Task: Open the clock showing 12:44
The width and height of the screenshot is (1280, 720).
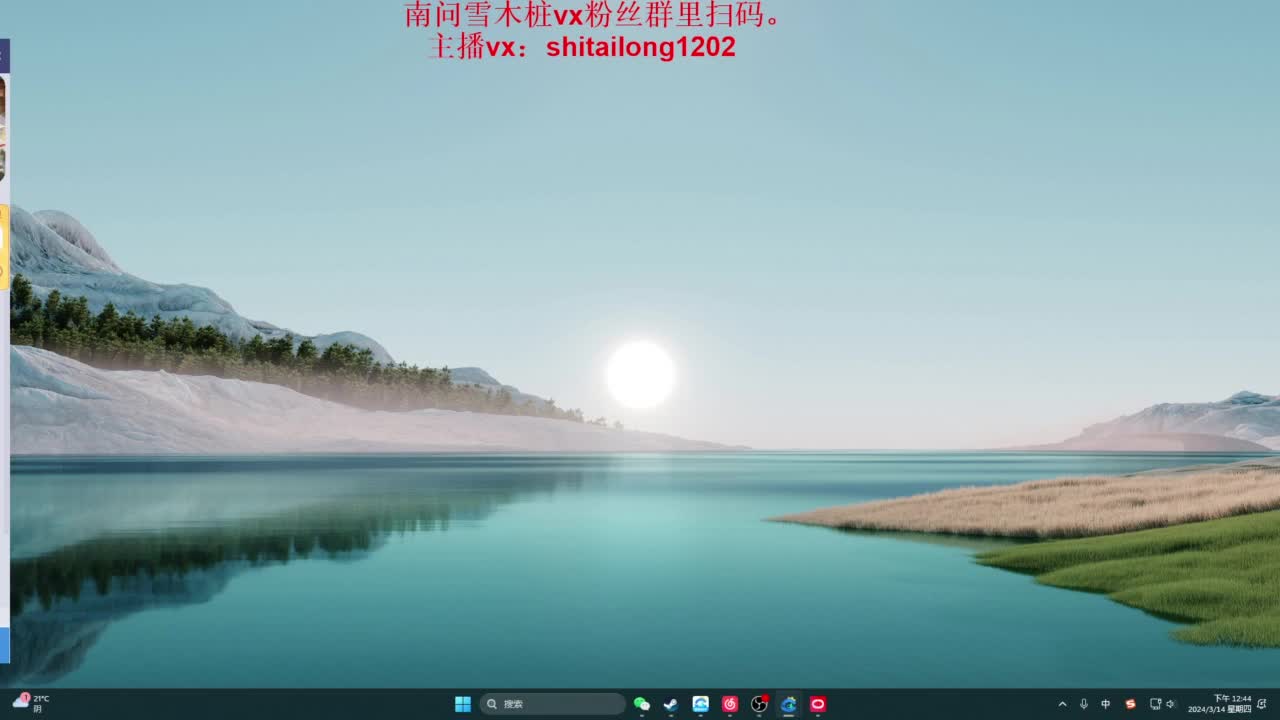Action: [1219, 704]
